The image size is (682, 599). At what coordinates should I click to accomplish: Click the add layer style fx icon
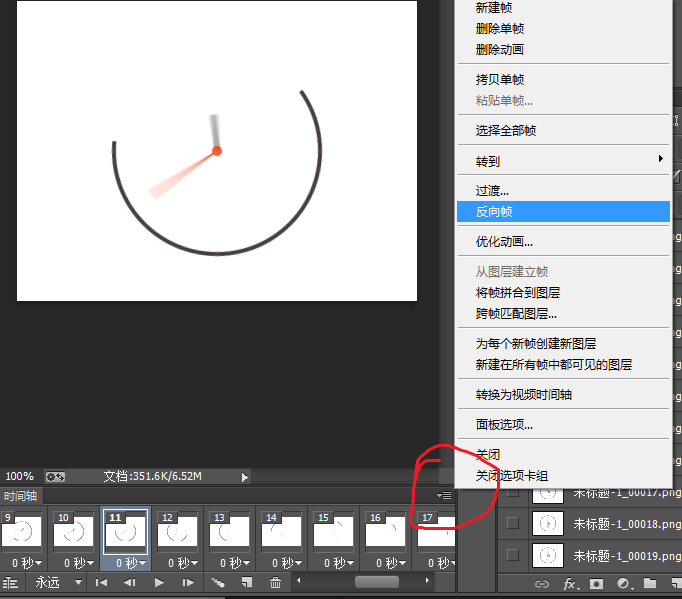tap(571, 584)
